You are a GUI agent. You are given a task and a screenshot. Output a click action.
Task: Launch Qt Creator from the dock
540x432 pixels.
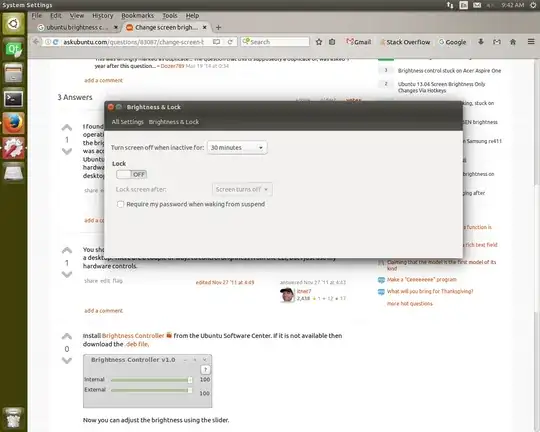click(13, 49)
